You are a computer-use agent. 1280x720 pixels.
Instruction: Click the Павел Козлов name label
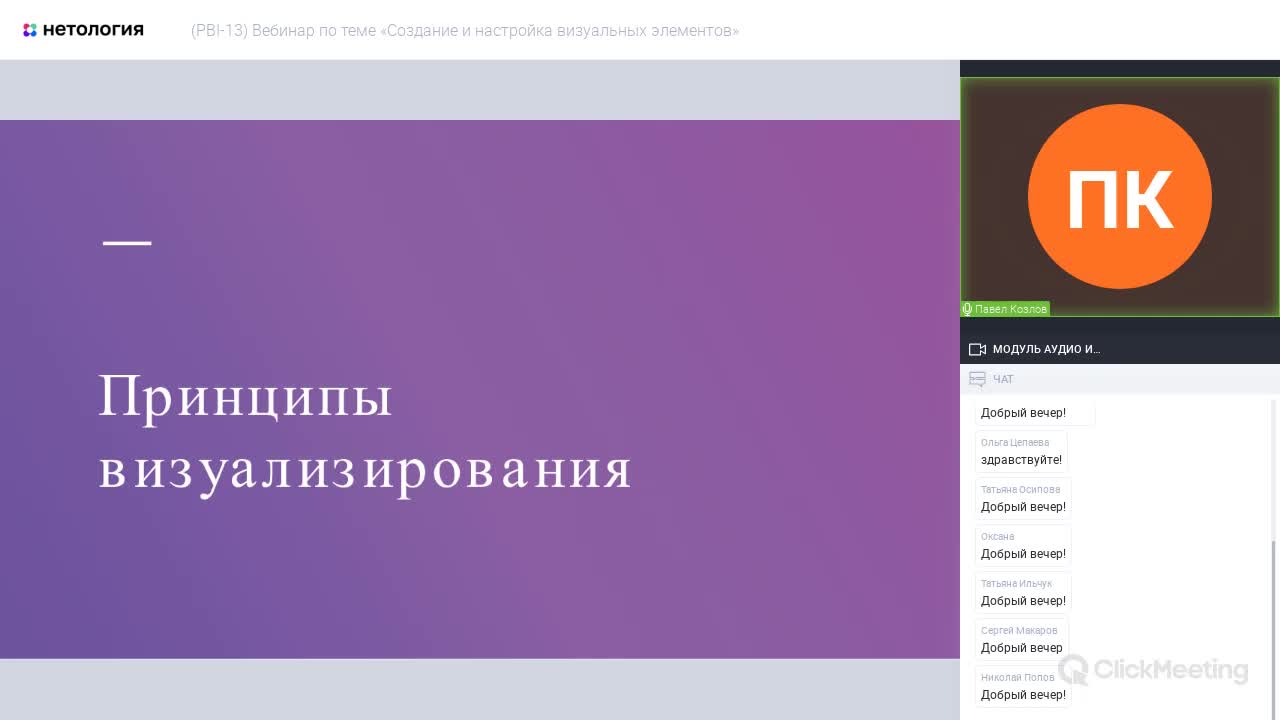coord(1011,309)
